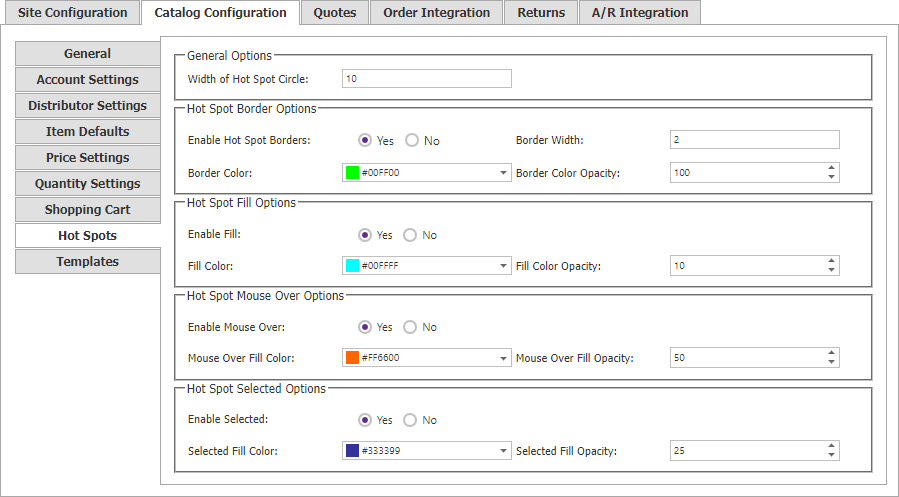The image size is (899, 497).
Task: Click the green Border Color swatch
Action: coord(352,173)
